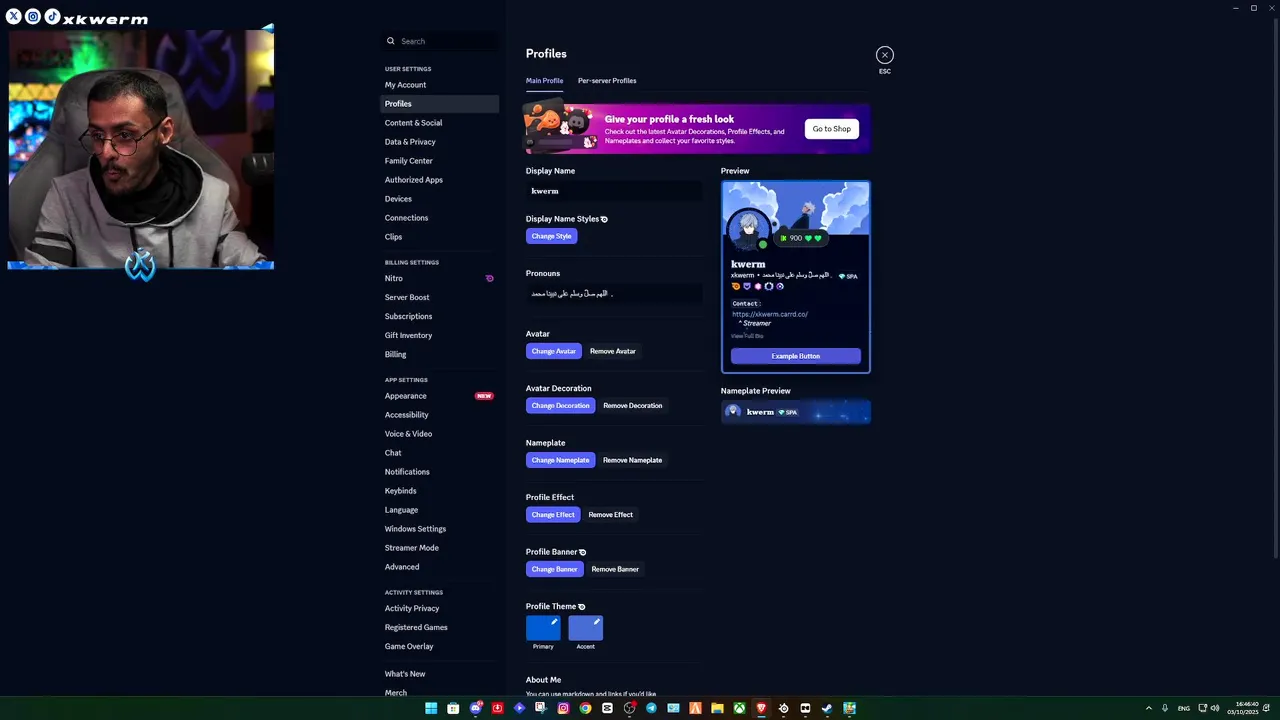Click Remove Avatar button
1280x720 pixels.
pyautogui.click(x=613, y=351)
